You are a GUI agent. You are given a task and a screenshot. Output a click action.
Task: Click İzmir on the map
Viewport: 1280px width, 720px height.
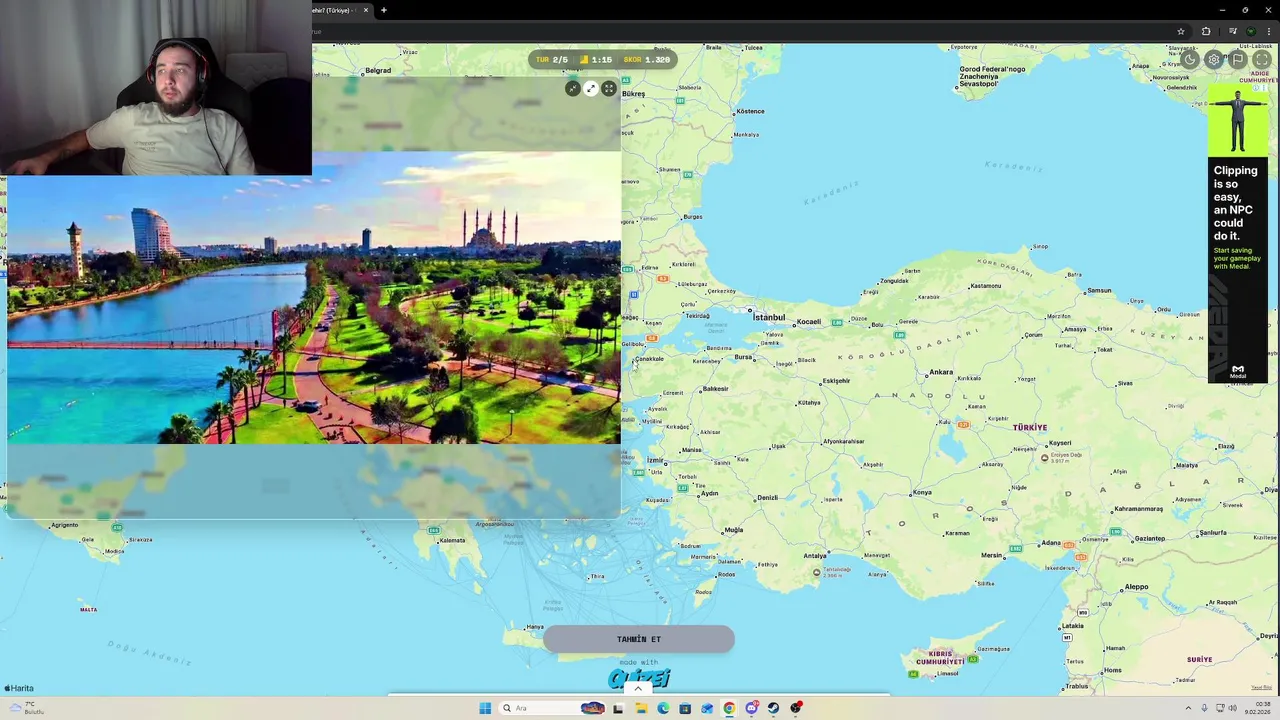(x=655, y=461)
